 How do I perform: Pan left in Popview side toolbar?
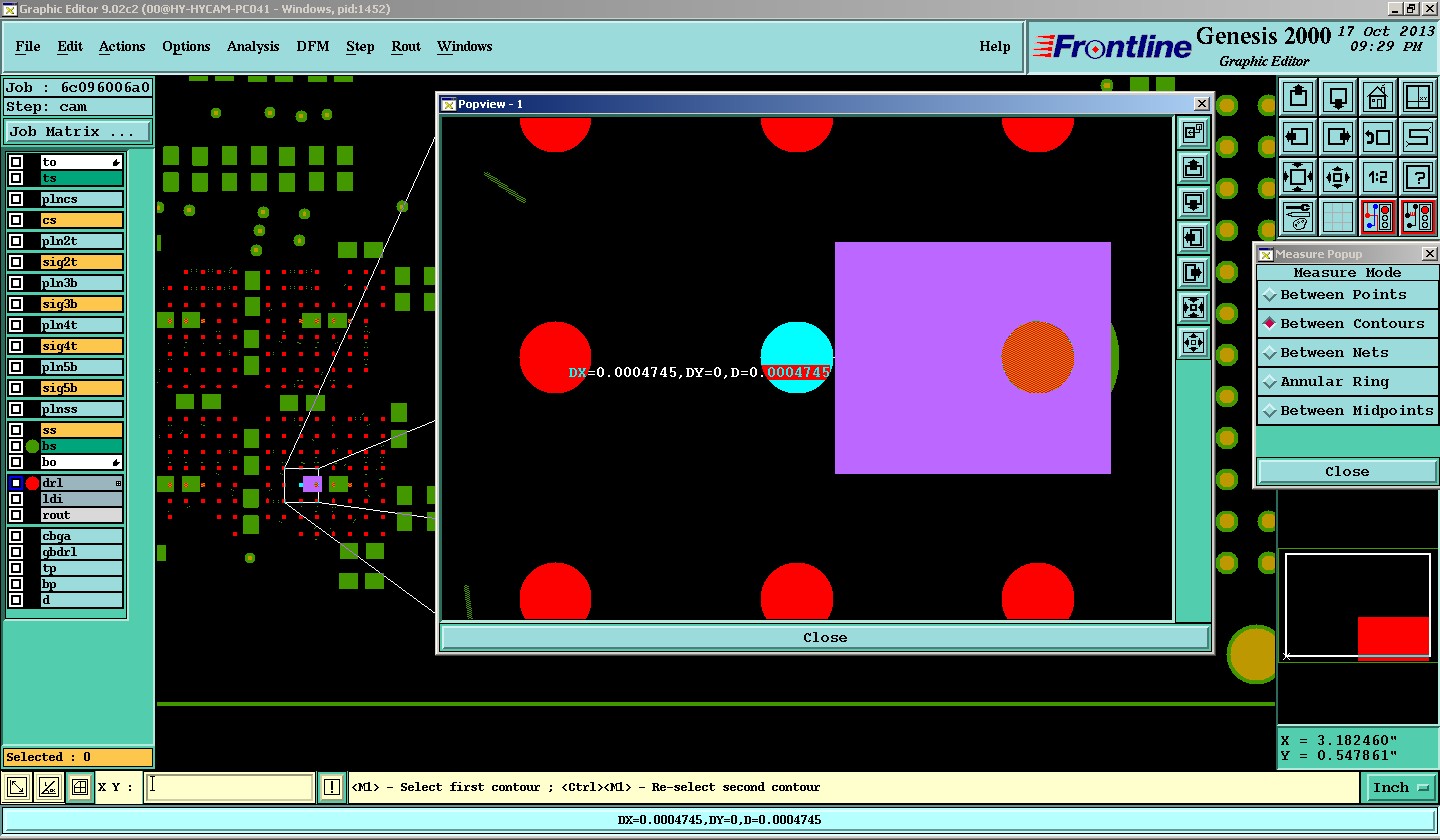tap(1193, 237)
